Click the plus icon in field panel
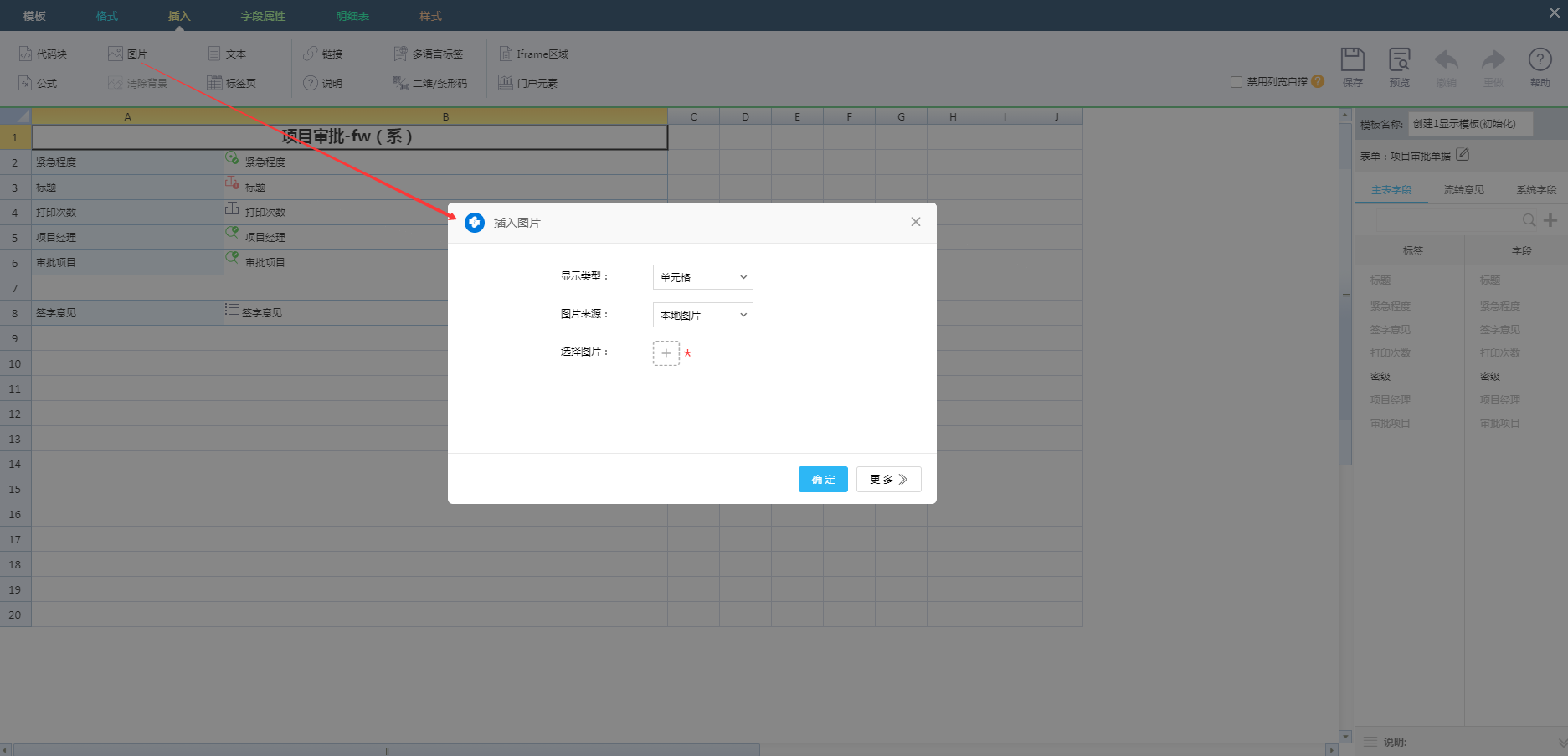Viewport: 1568px width, 756px height. point(1550,220)
